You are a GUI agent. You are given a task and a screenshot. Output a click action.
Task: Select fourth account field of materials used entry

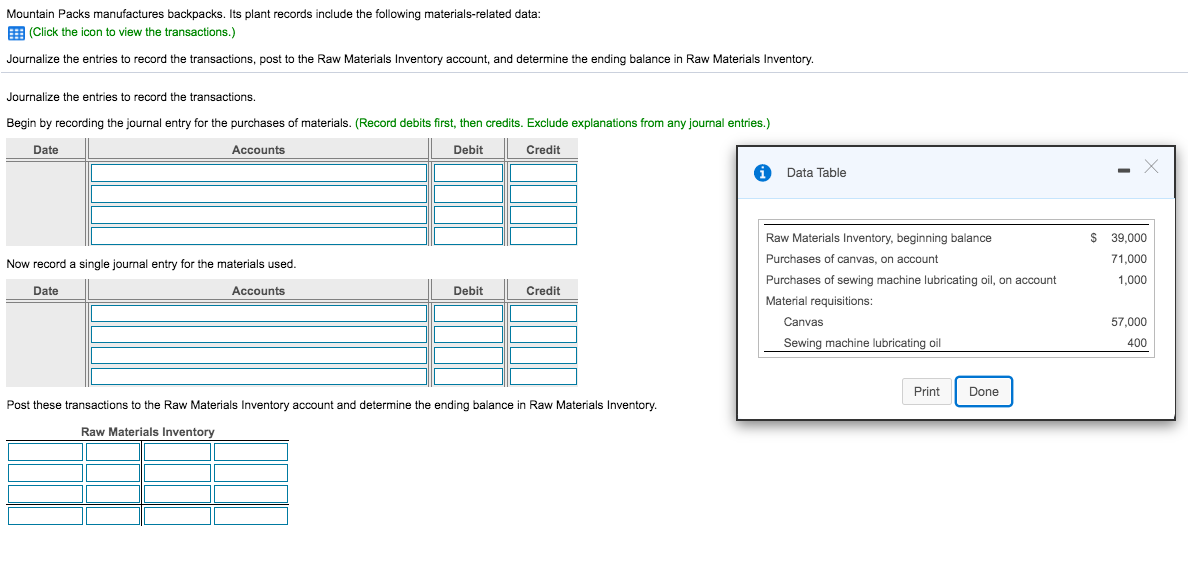click(259, 376)
